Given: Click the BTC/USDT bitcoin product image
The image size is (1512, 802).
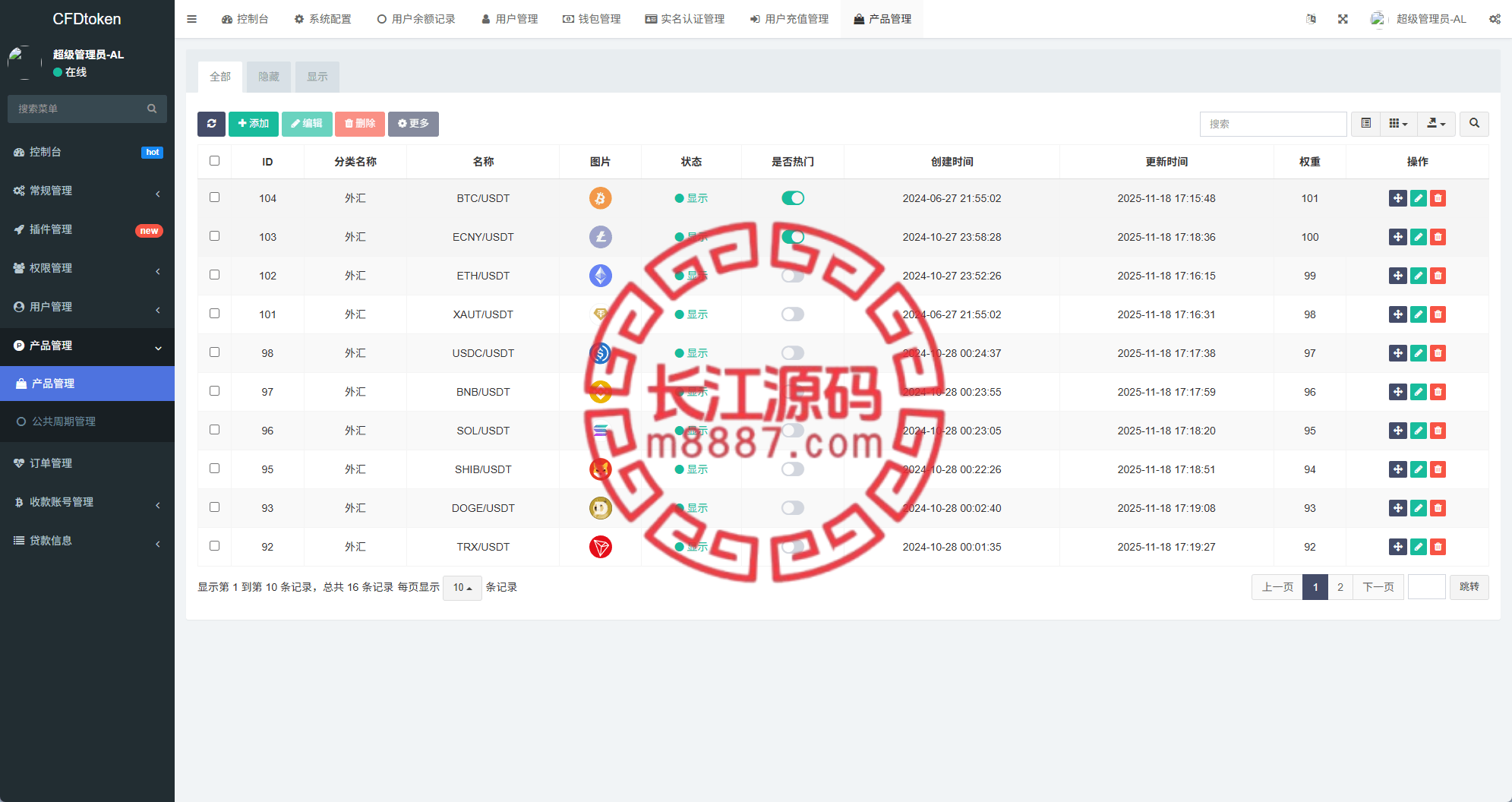Looking at the screenshot, I should (600, 198).
